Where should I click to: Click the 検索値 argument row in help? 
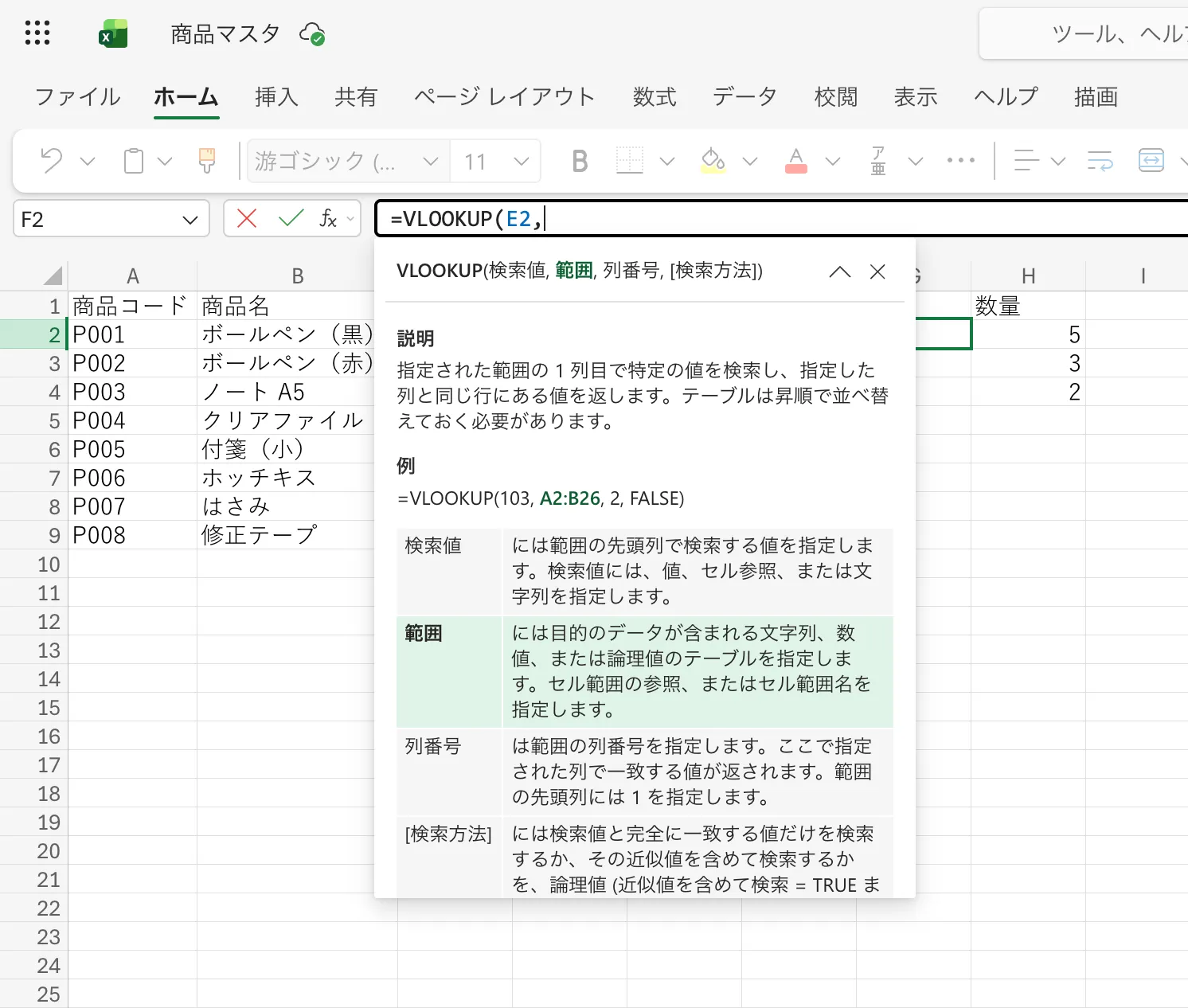pyautogui.click(x=645, y=571)
